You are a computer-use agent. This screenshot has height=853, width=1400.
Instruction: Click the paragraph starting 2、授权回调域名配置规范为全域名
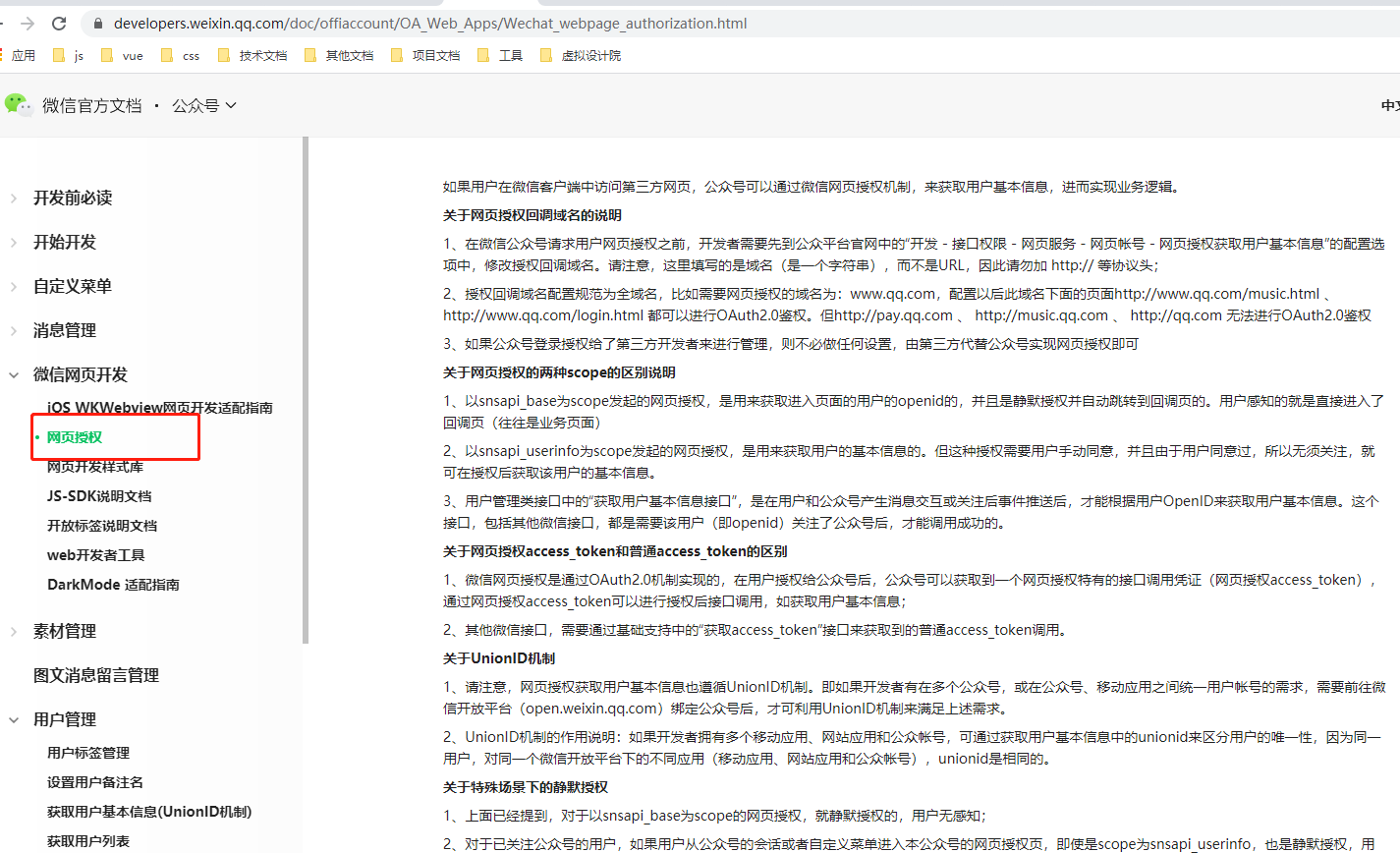[907, 305]
